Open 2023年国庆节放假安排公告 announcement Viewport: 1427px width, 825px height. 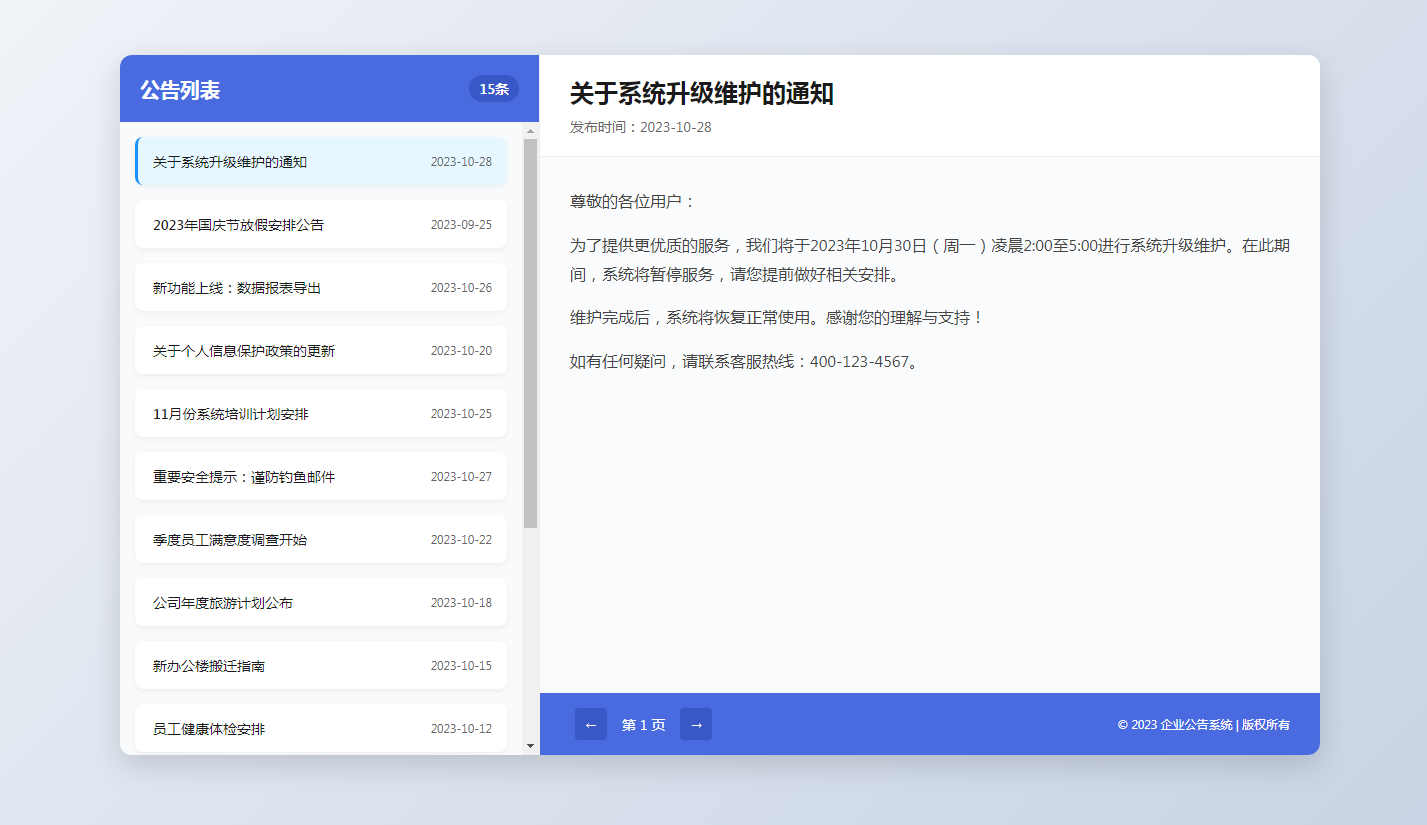pyautogui.click(x=321, y=224)
